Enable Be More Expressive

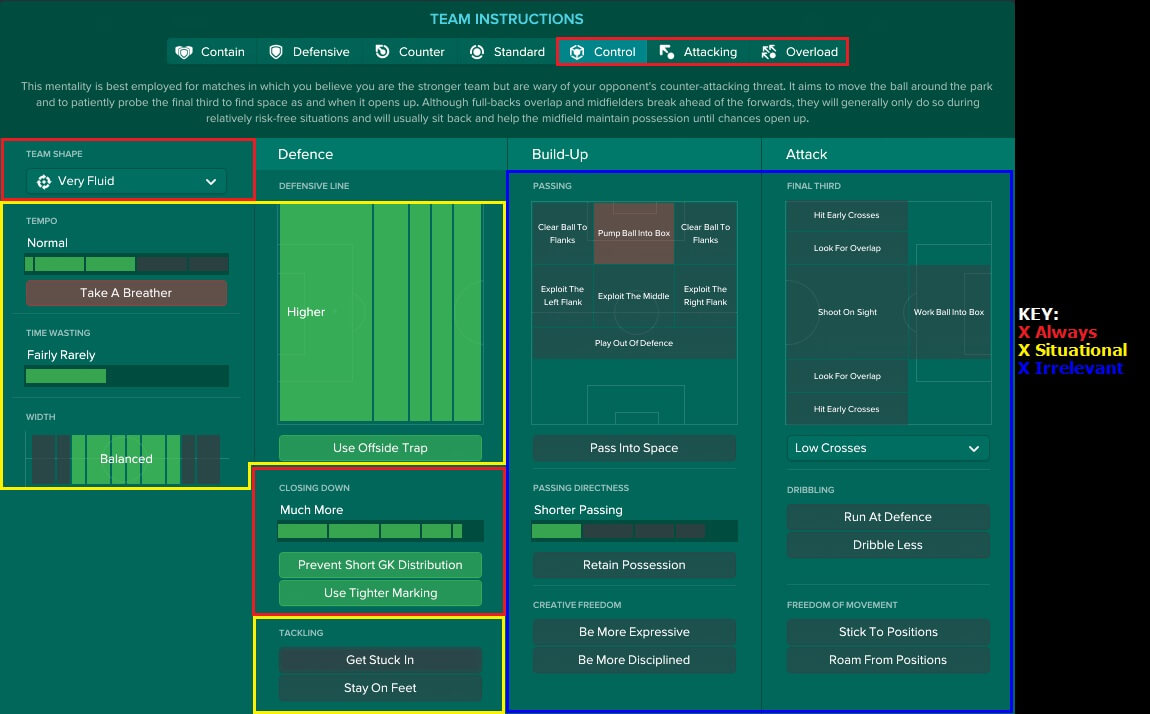tap(634, 632)
